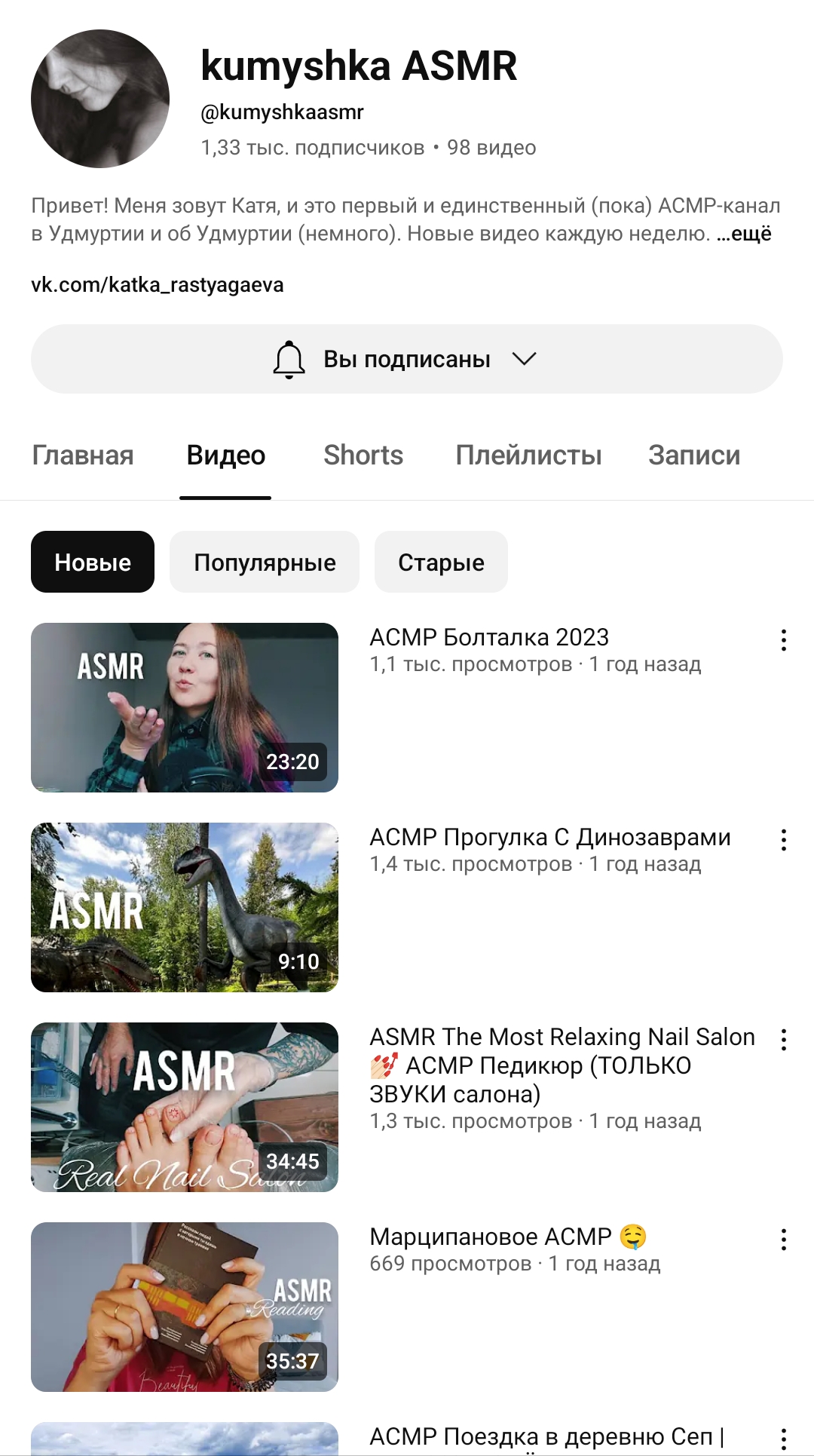Expand the subscription dropdown chevron

click(x=525, y=359)
